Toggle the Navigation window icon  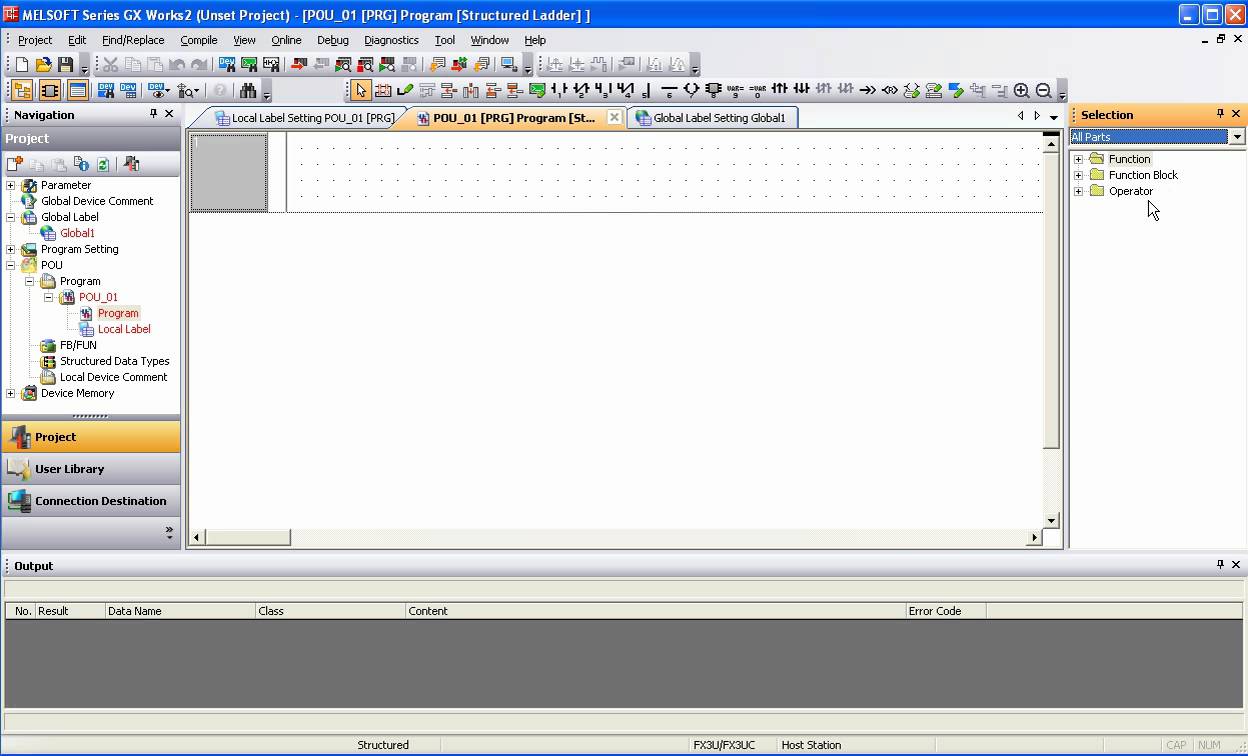click(x=22, y=91)
